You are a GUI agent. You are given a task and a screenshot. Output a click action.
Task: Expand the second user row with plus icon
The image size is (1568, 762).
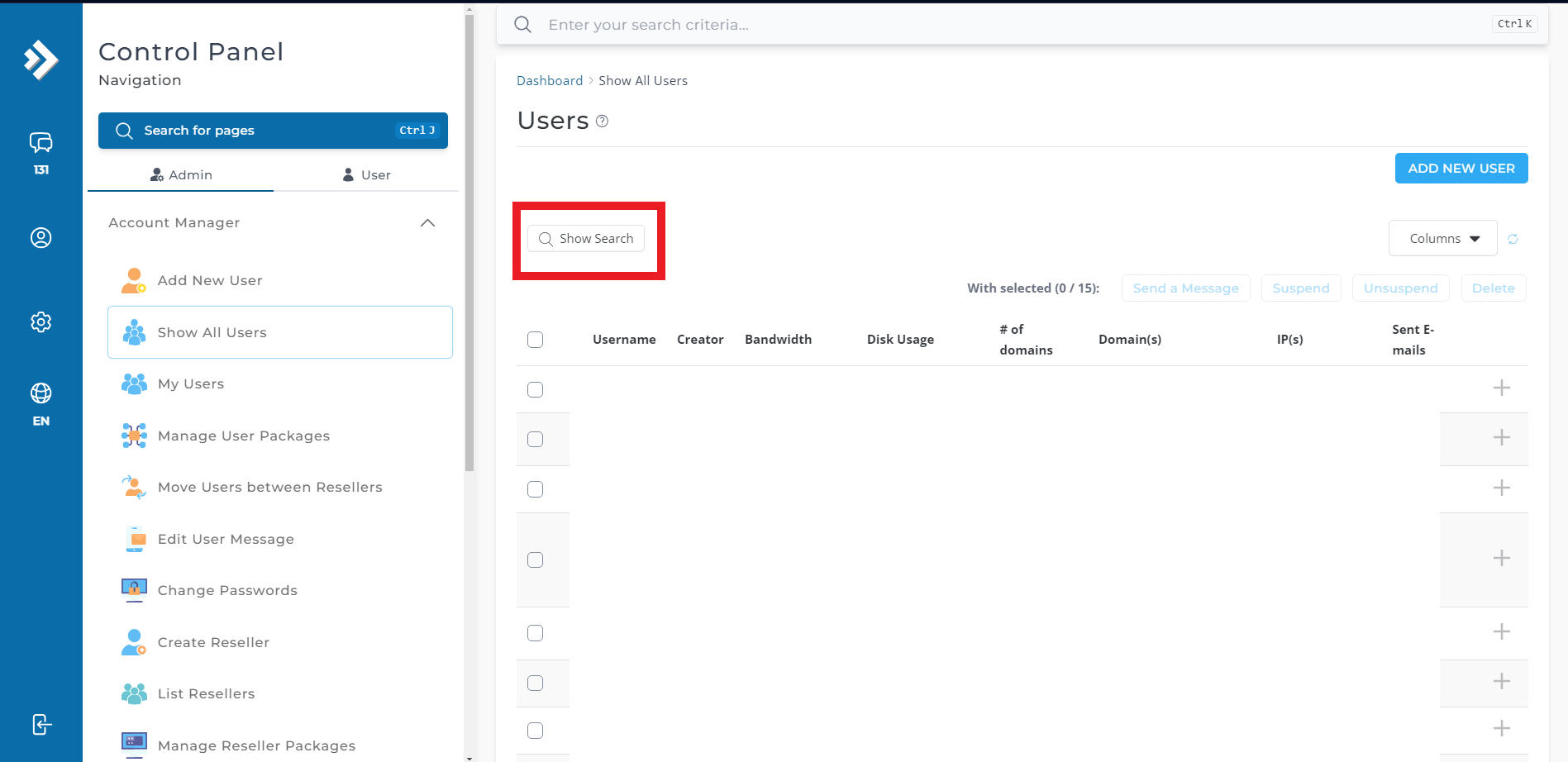1502,437
